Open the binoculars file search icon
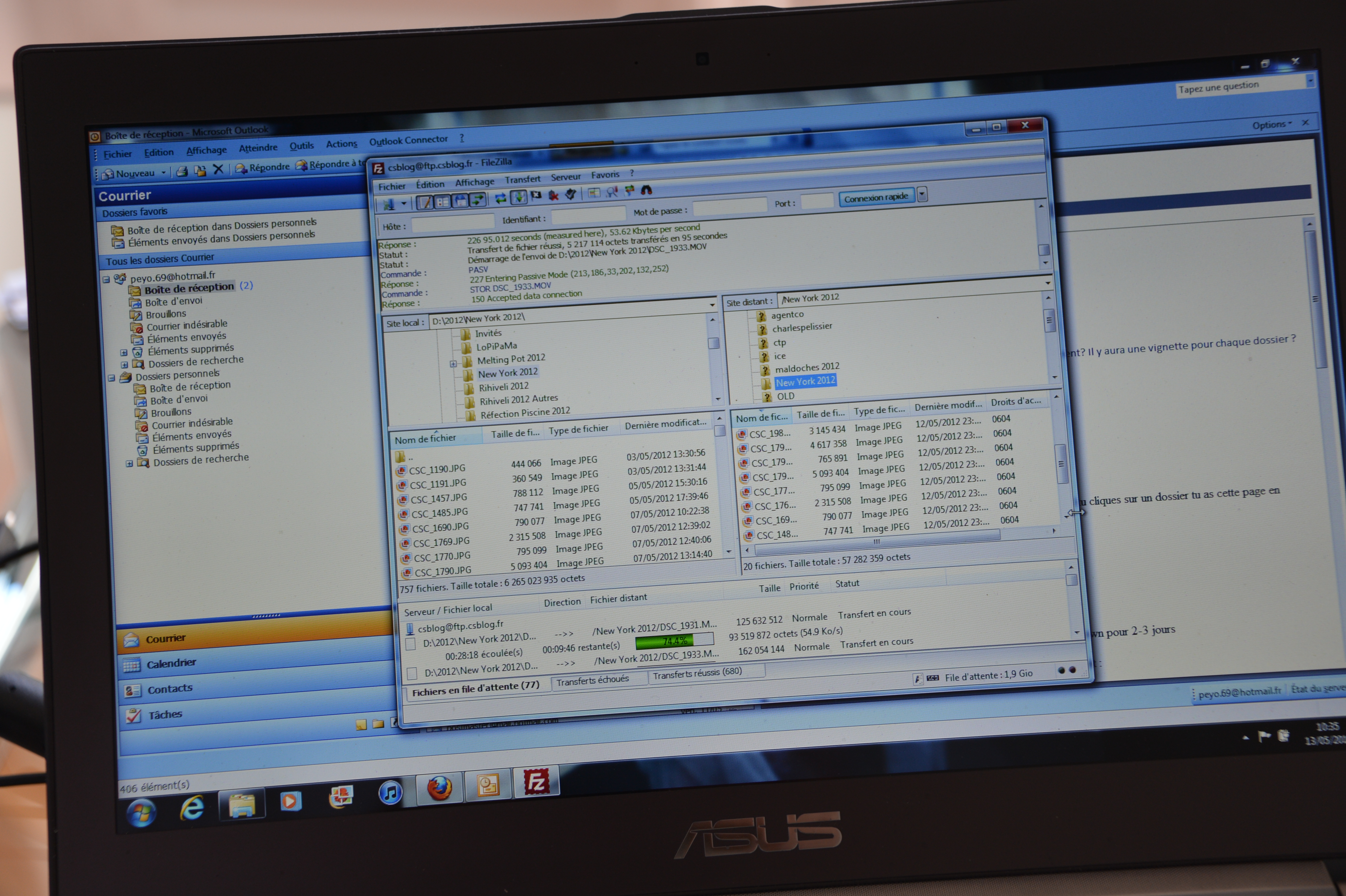 coord(646,190)
